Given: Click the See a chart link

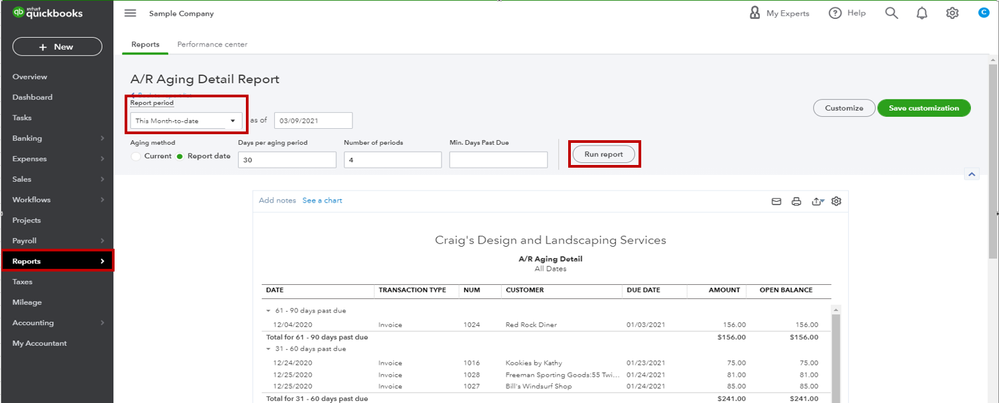Looking at the screenshot, I should [x=322, y=201].
